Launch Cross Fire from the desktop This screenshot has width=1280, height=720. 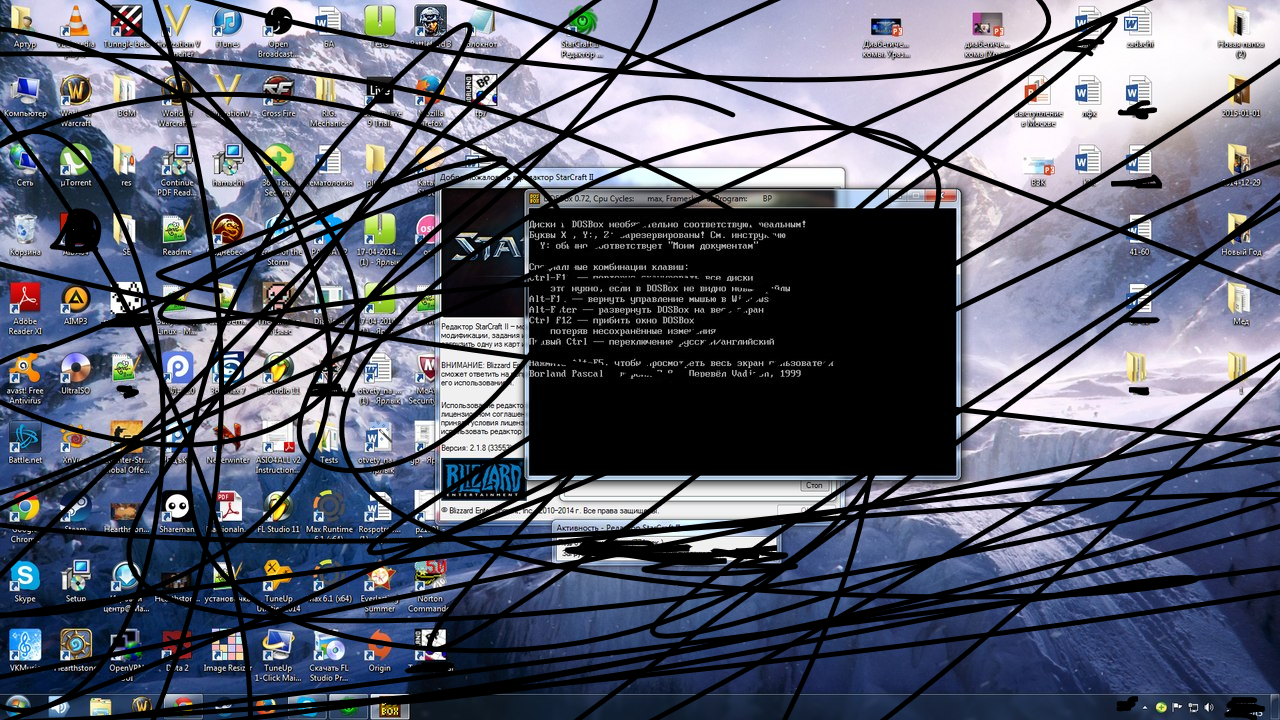point(278,96)
